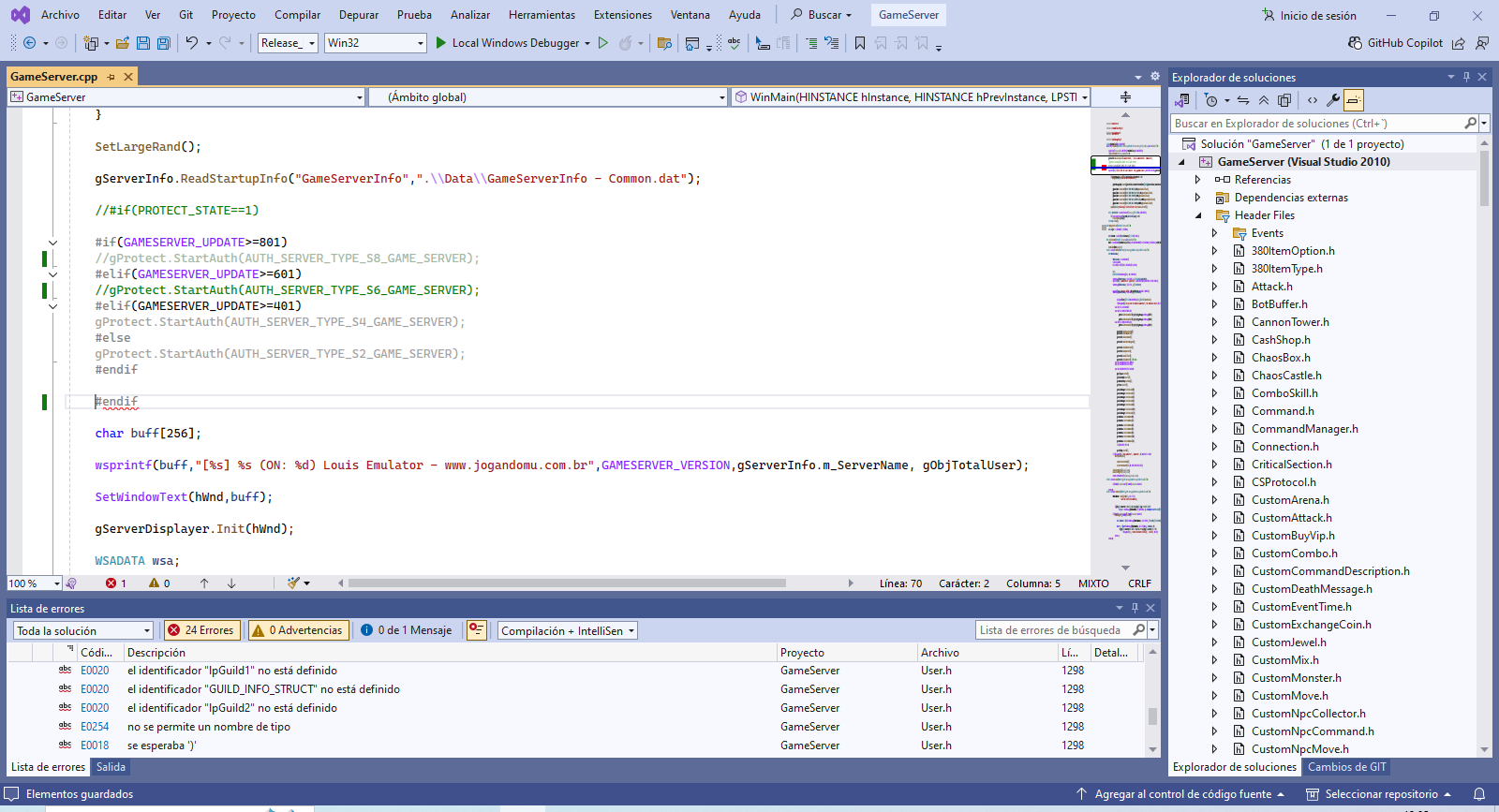This screenshot has width=1499, height=812.
Task: Open the Compilar menu
Action: tap(297, 15)
